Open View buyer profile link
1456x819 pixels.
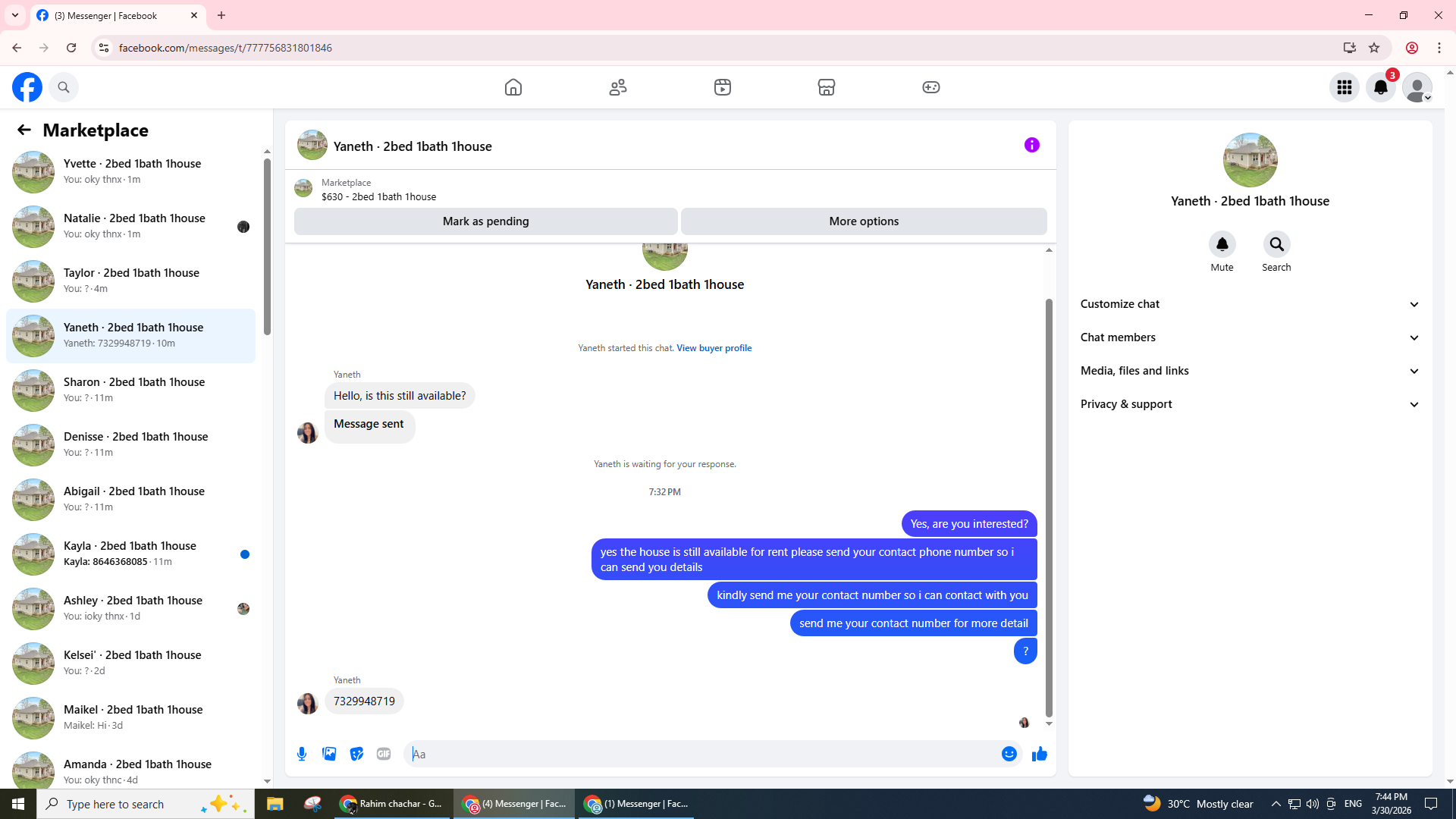[x=714, y=348]
